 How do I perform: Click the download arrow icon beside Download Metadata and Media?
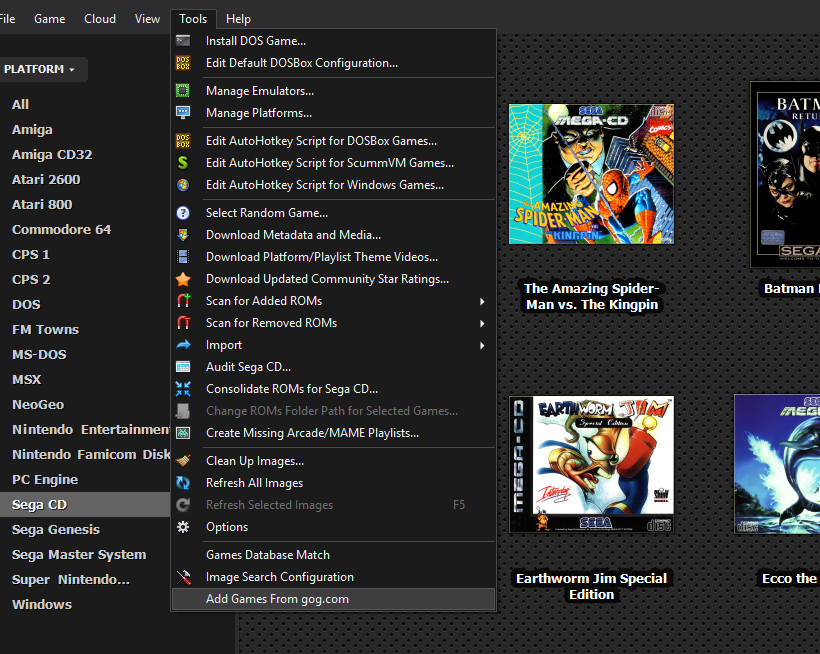pyautogui.click(x=183, y=235)
